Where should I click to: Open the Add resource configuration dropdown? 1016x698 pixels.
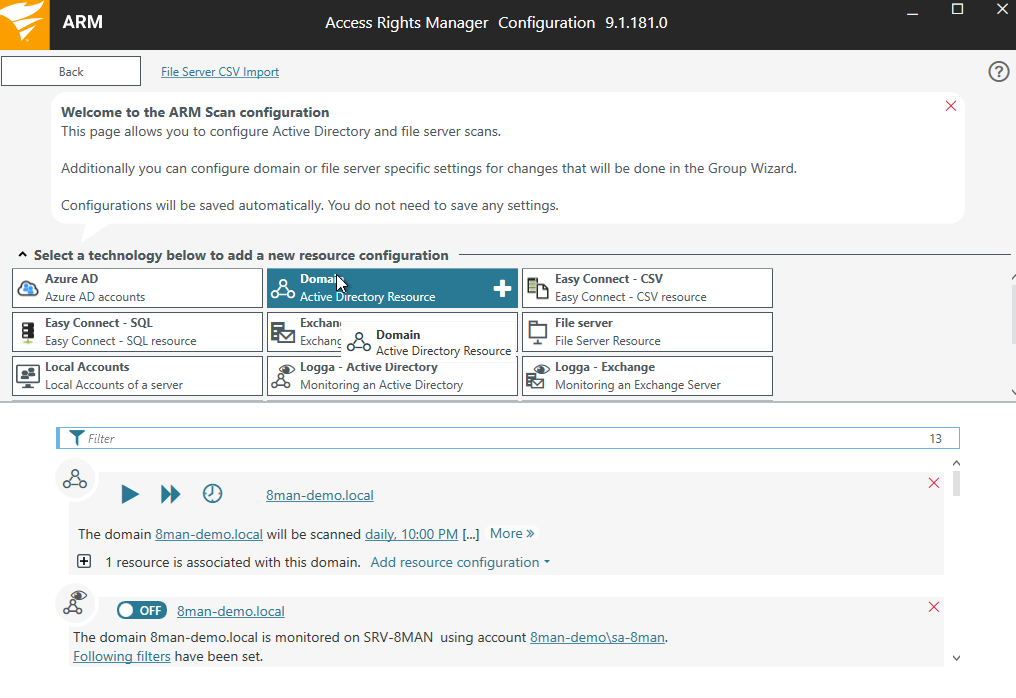coord(460,563)
